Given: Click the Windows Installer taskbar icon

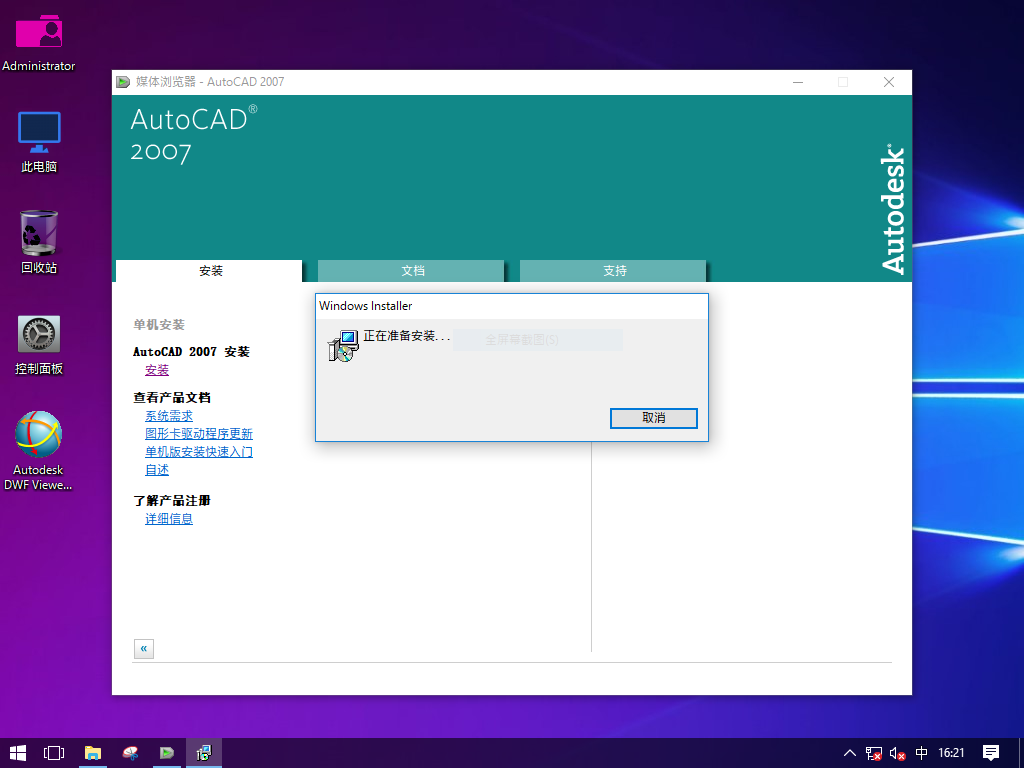Looking at the screenshot, I should (204, 753).
